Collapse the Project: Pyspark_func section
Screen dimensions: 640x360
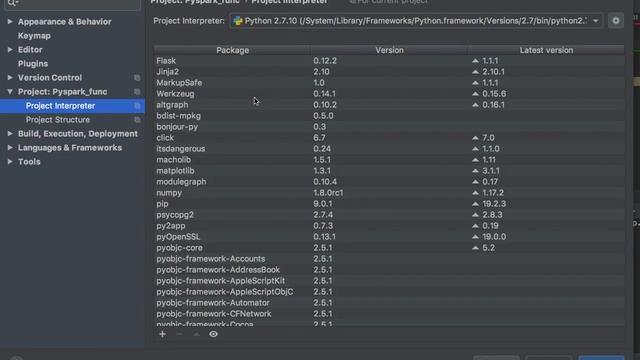pos(10,92)
